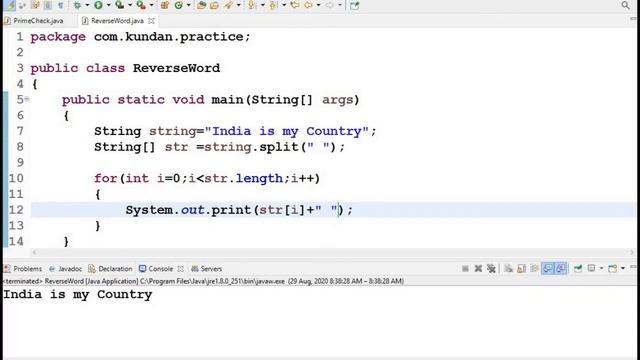
Task: Click the Next Annotation icon
Action: click(251, 5)
